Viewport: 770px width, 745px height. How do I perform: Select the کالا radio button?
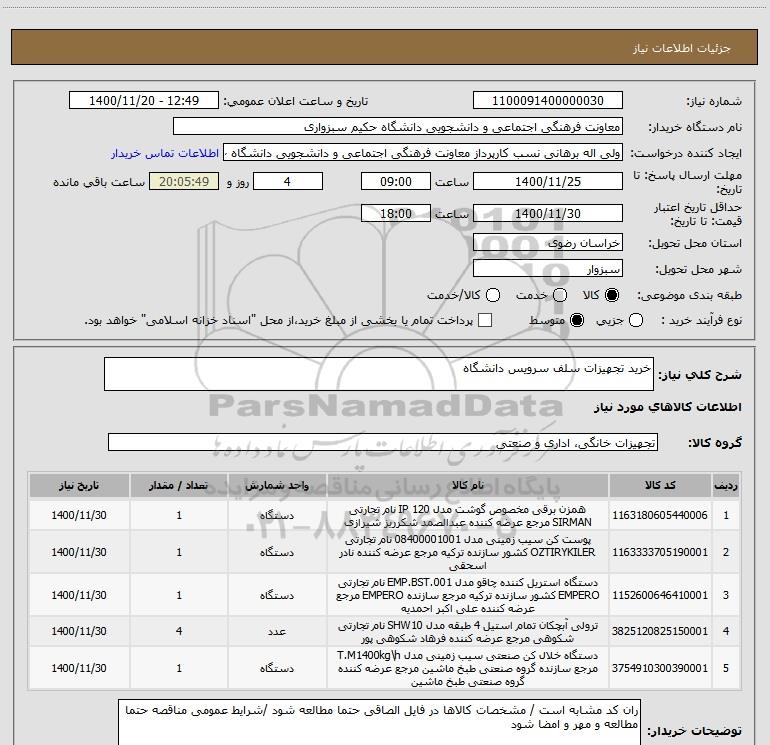(x=612, y=295)
